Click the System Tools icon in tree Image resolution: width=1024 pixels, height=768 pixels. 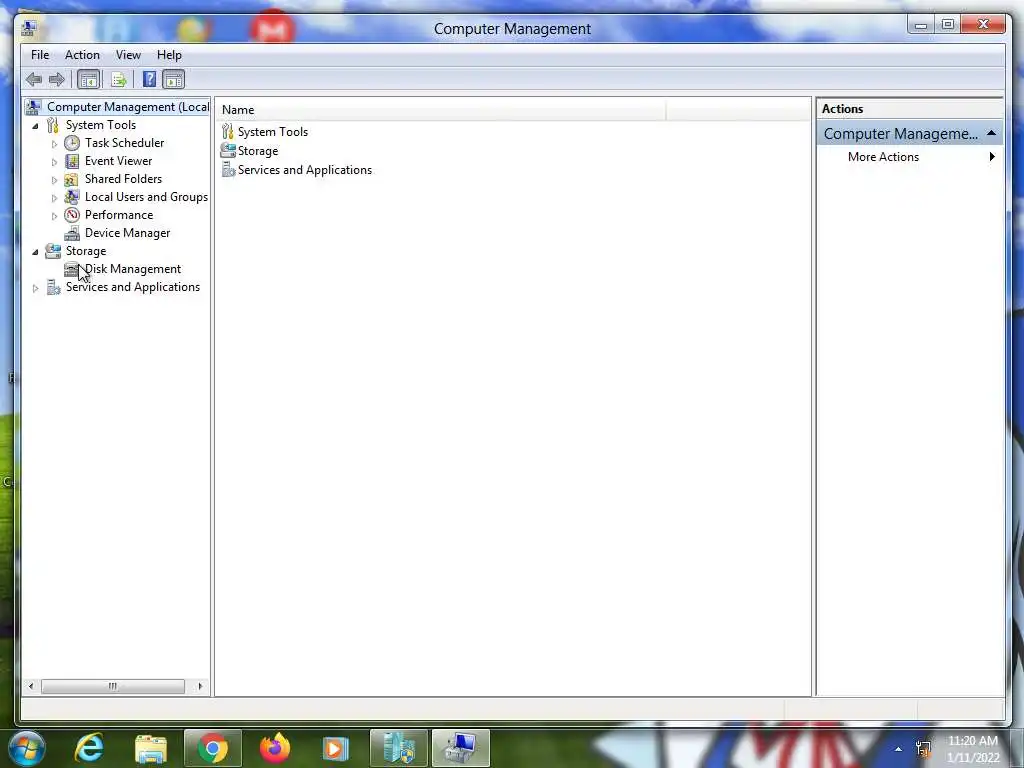click(52, 125)
